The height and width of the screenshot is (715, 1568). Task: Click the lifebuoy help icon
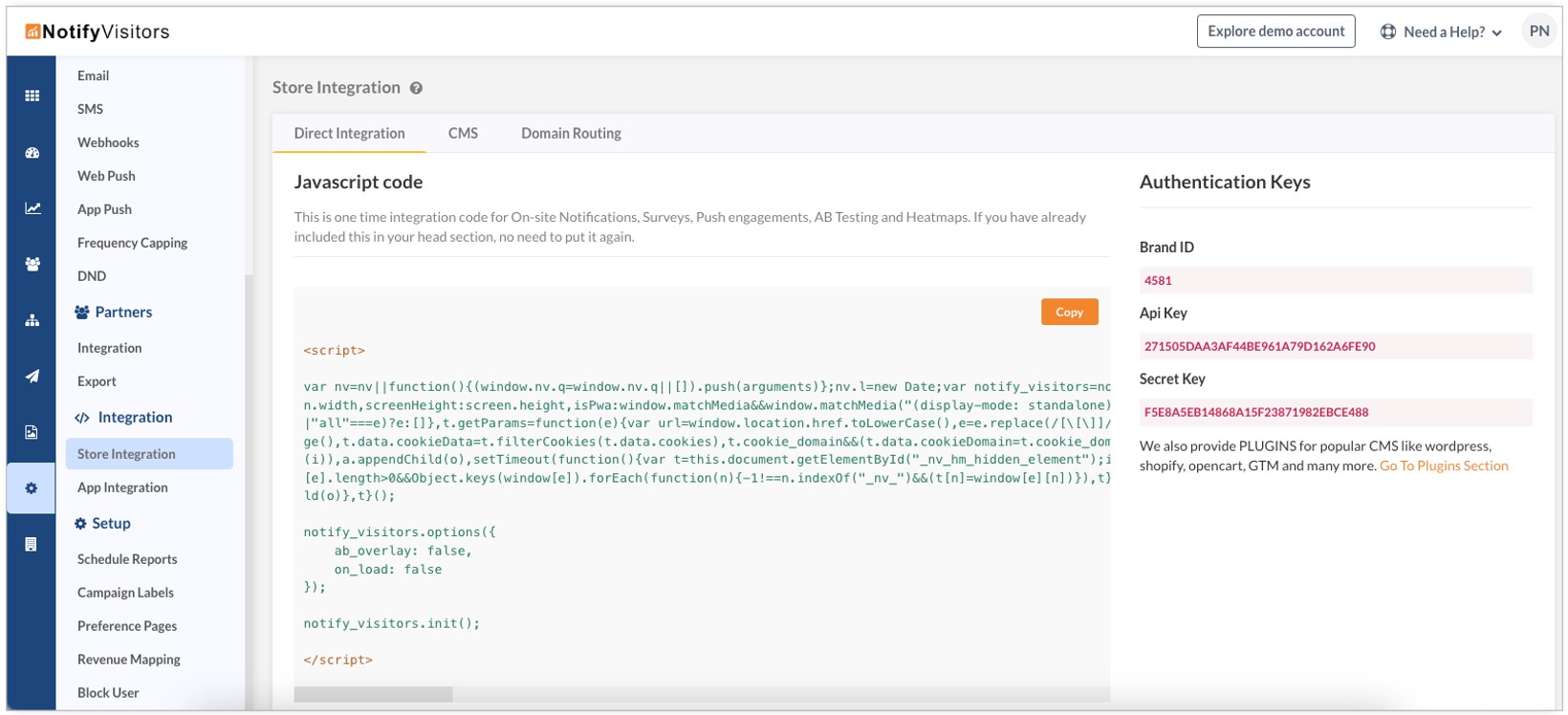click(x=1388, y=32)
